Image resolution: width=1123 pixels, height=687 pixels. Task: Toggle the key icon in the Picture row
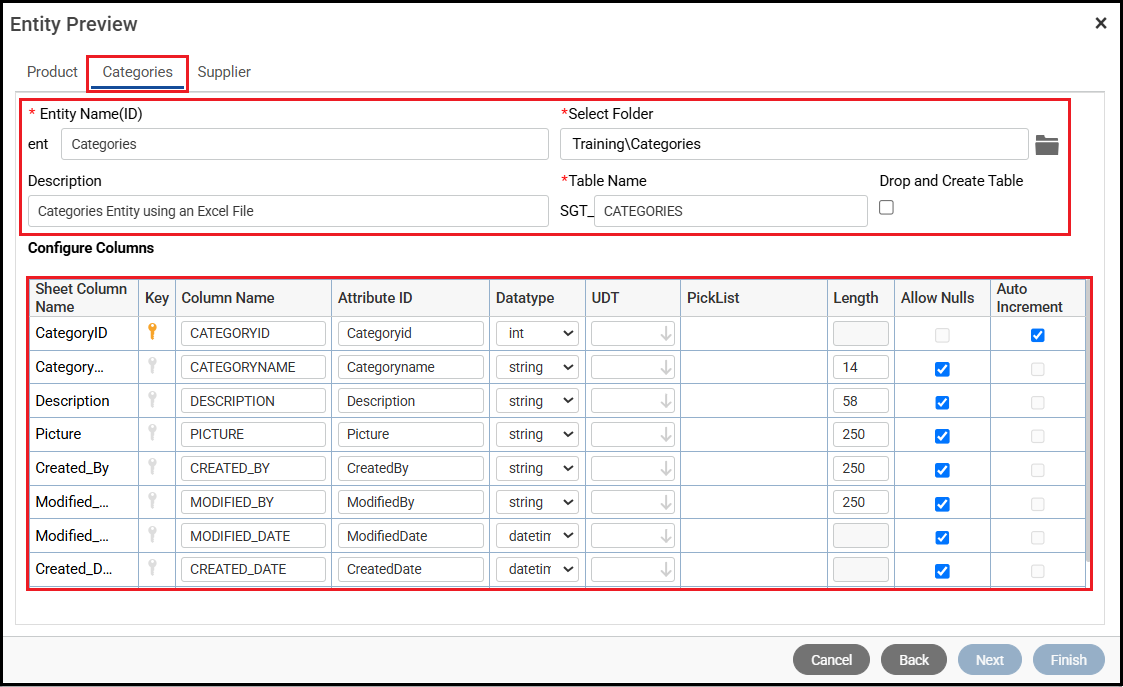point(152,432)
